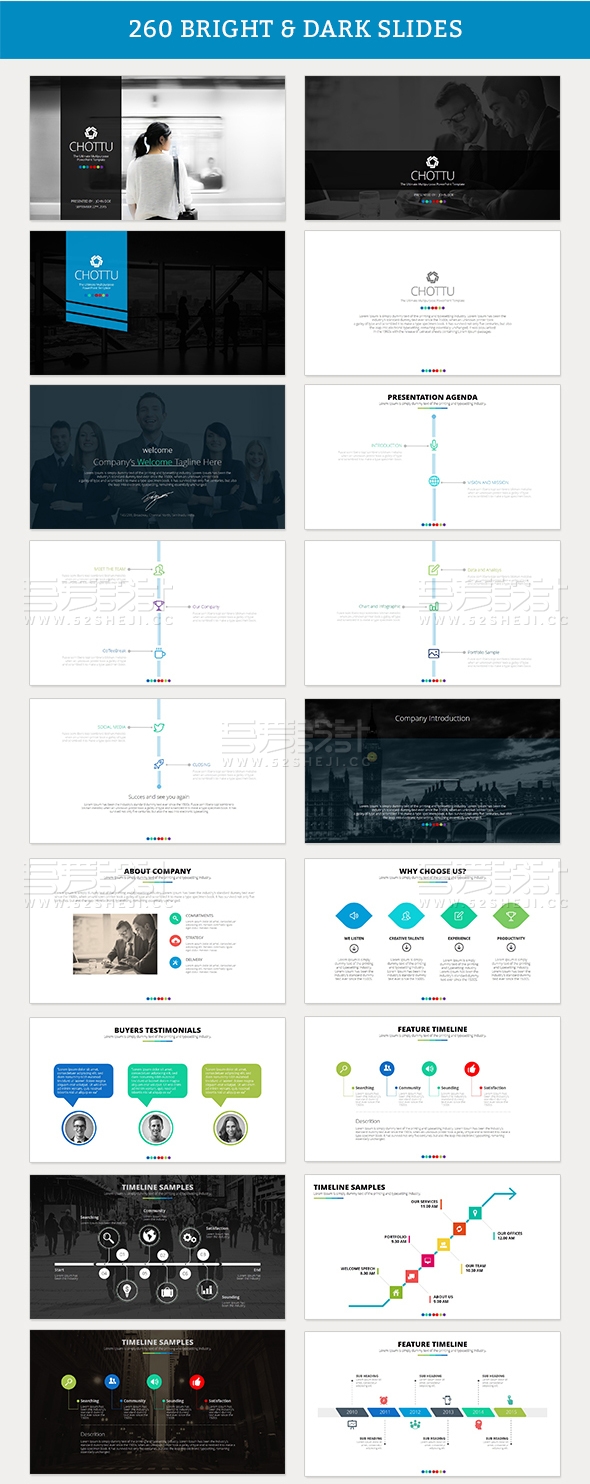Click the coffee cup icon for Coffeebreak

click(158, 652)
